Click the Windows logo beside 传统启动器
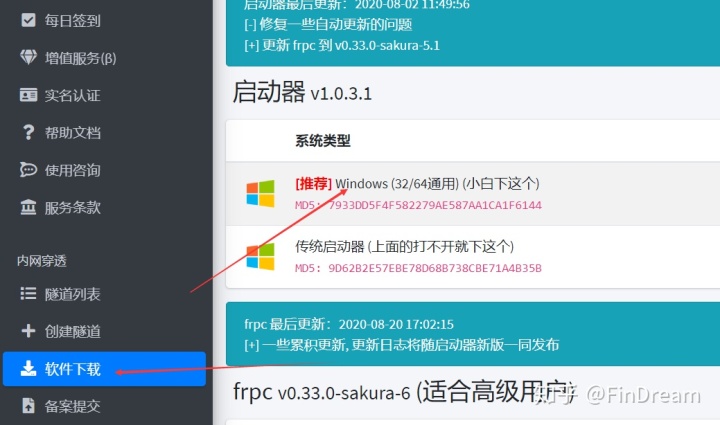 [x=260, y=257]
